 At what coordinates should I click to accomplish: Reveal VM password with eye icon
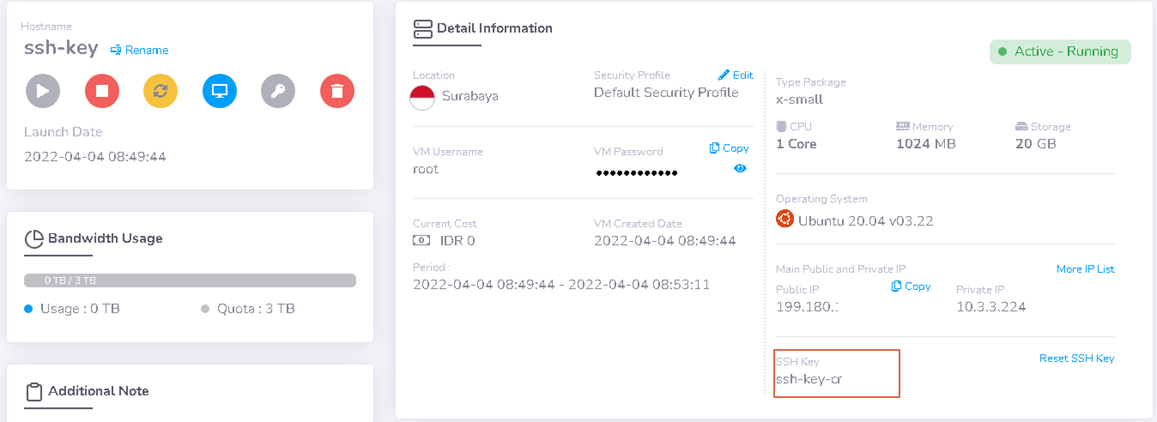pos(740,168)
